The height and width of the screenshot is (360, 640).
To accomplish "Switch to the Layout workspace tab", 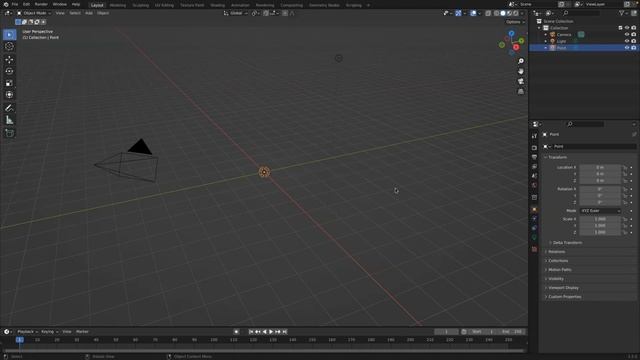I will [x=97, y=5].
